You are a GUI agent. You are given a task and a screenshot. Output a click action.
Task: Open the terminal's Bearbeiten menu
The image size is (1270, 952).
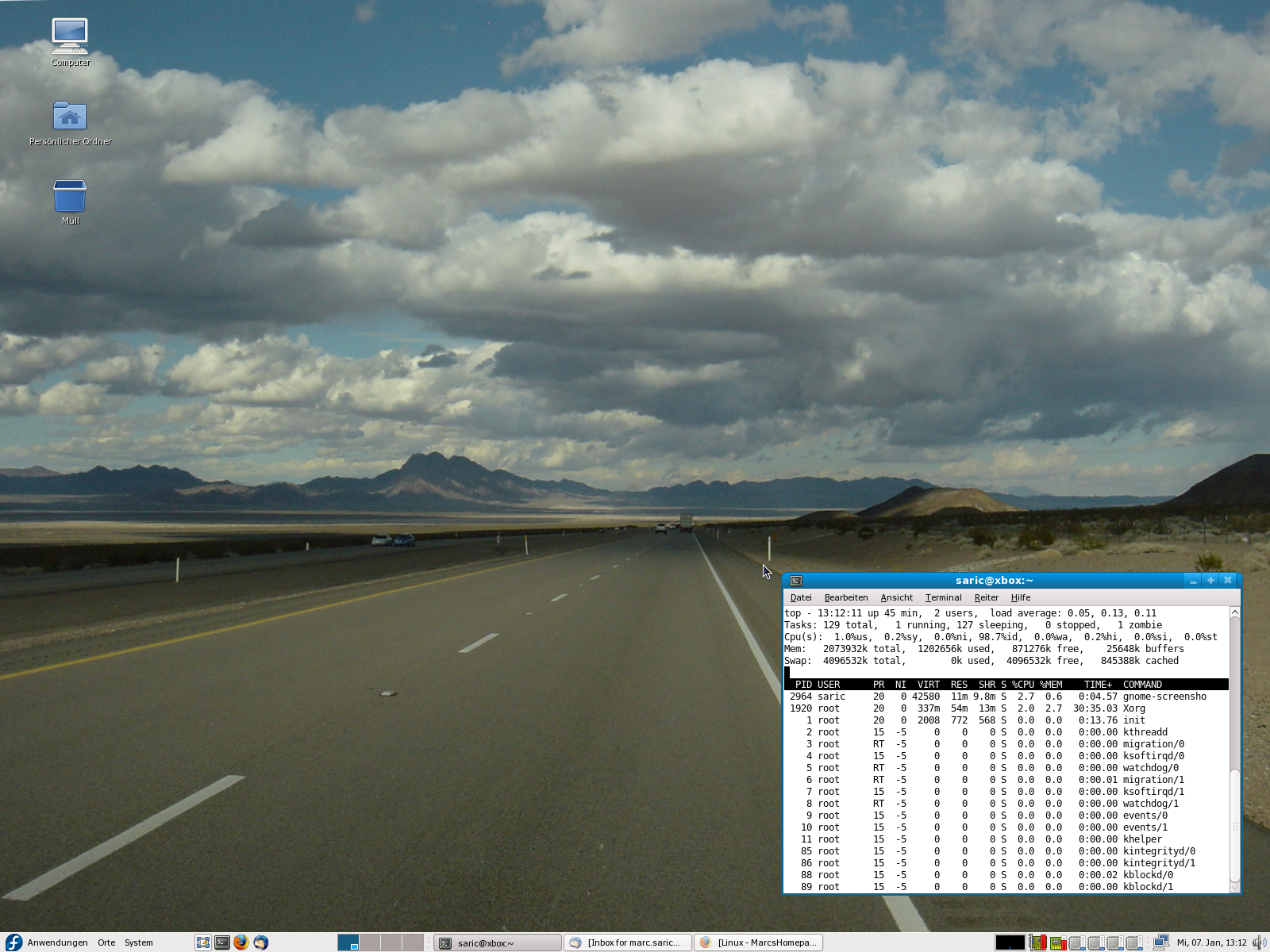coord(845,597)
